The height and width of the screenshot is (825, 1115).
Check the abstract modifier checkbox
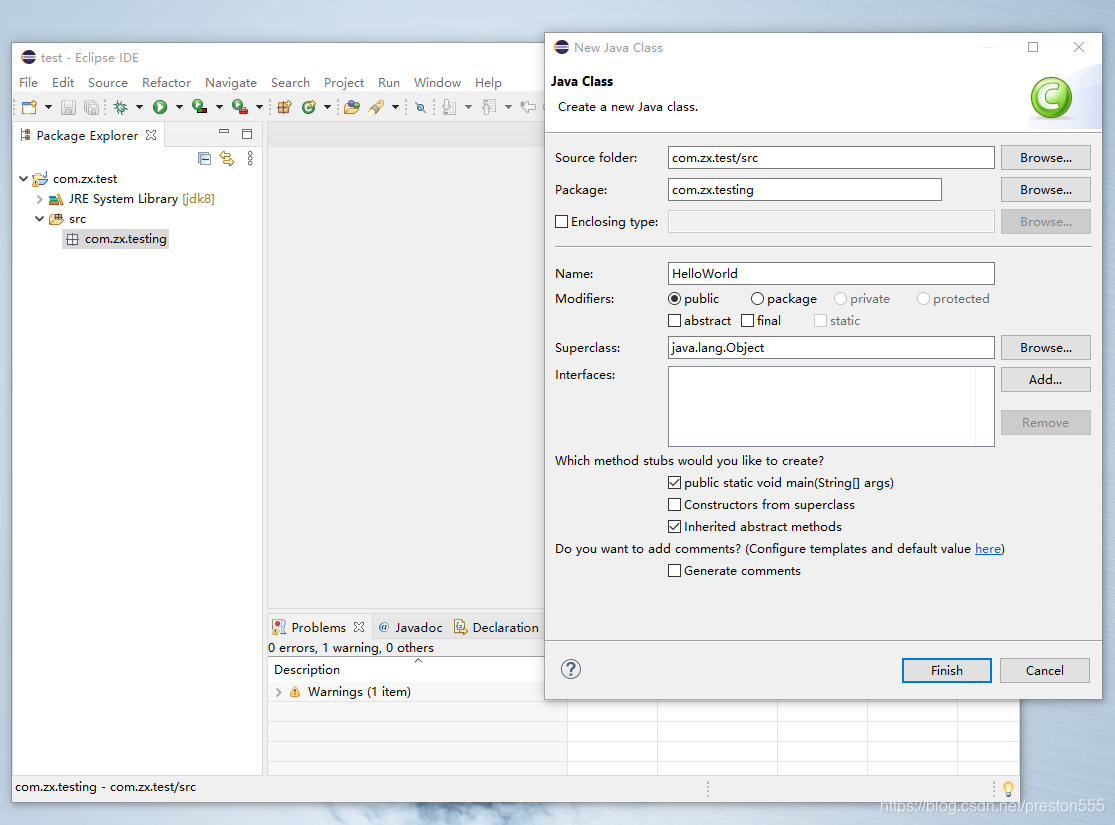pyautogui.click(x=675, y=321)
